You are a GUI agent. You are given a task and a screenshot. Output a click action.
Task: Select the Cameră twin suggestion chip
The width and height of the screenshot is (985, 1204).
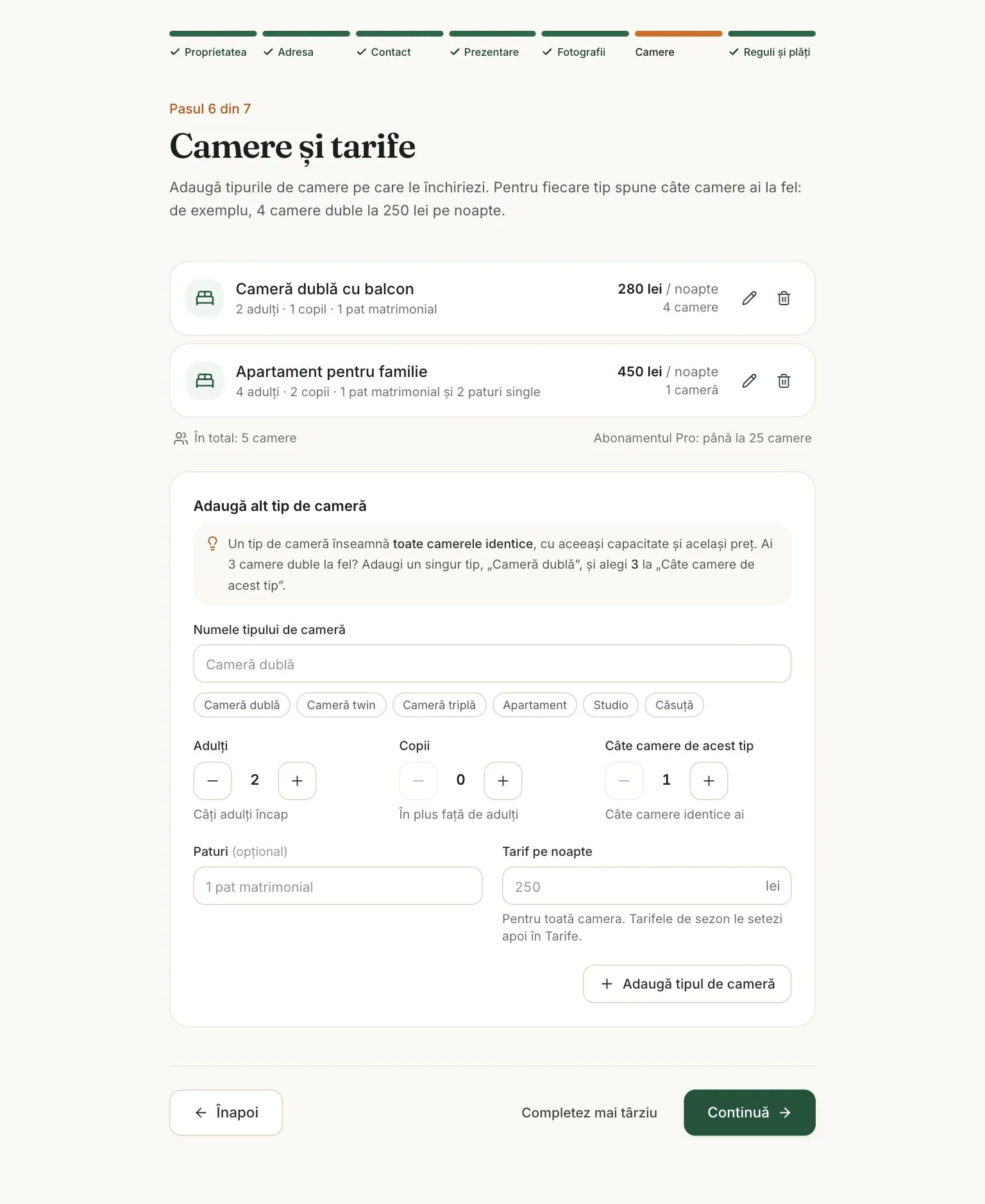coord(341,705)
